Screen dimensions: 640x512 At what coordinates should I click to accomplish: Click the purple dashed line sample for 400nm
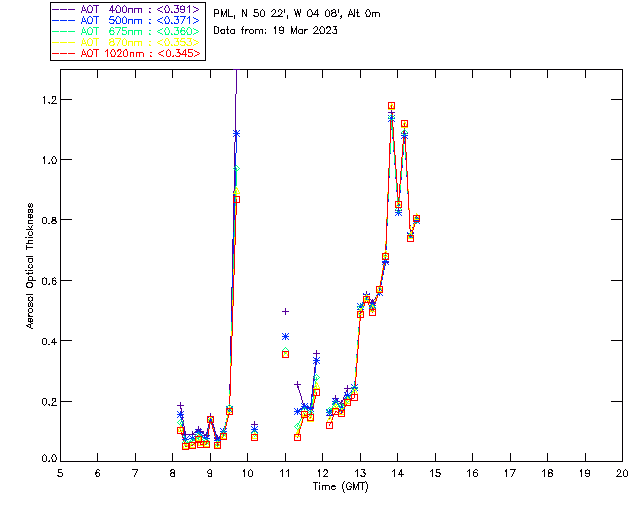64,9
